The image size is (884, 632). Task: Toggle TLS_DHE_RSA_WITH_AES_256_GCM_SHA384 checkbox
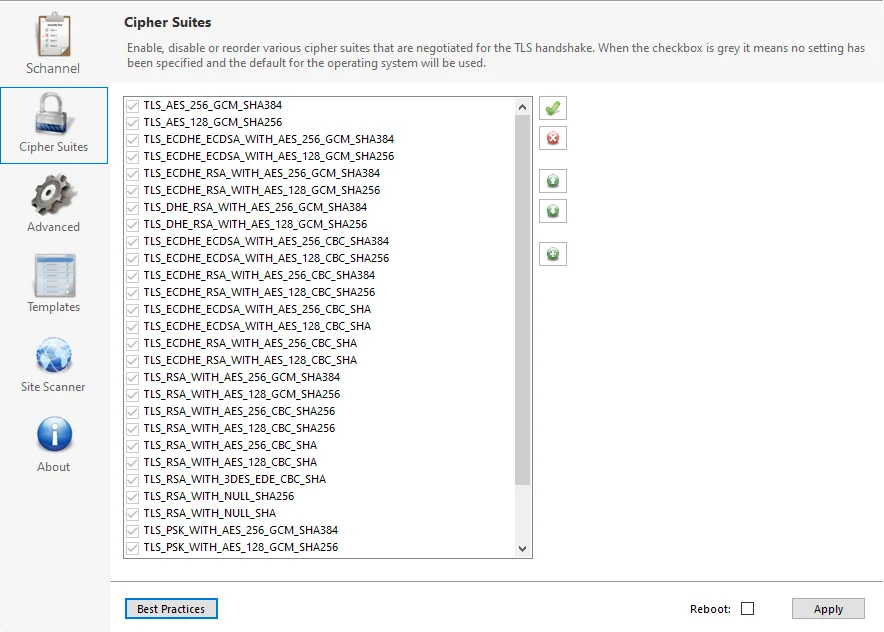[132, 207]
